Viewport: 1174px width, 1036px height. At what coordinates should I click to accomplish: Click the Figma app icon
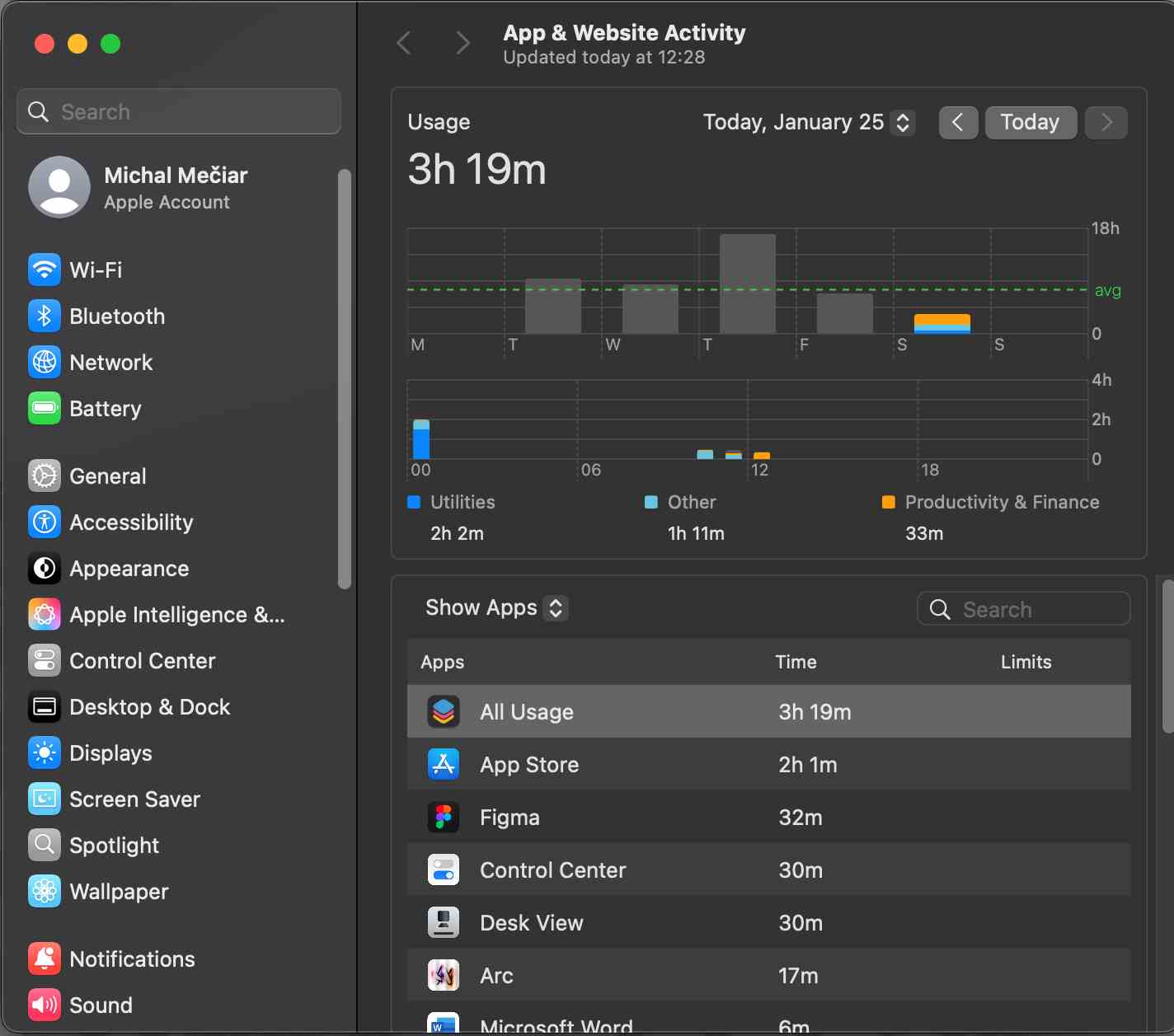tap(444, 817)
